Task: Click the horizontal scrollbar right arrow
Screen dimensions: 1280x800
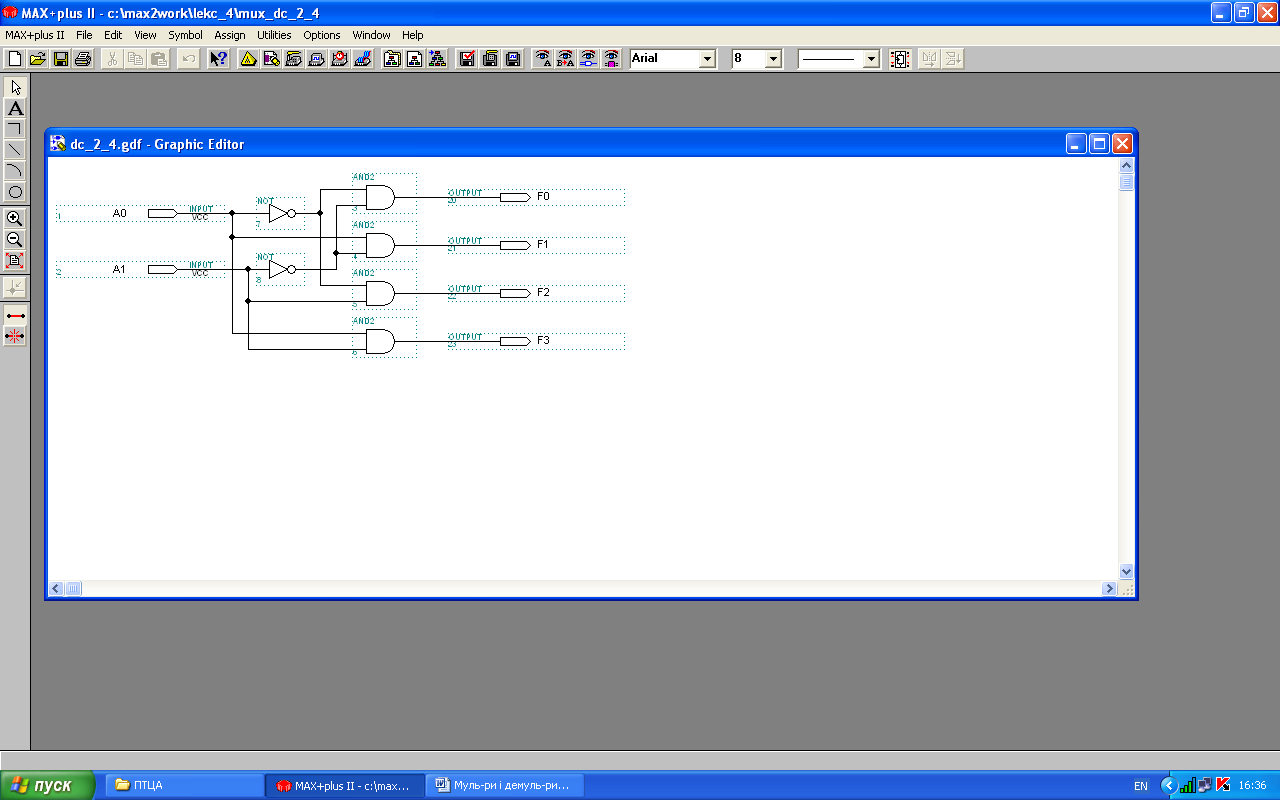Action: (1109, 589)
